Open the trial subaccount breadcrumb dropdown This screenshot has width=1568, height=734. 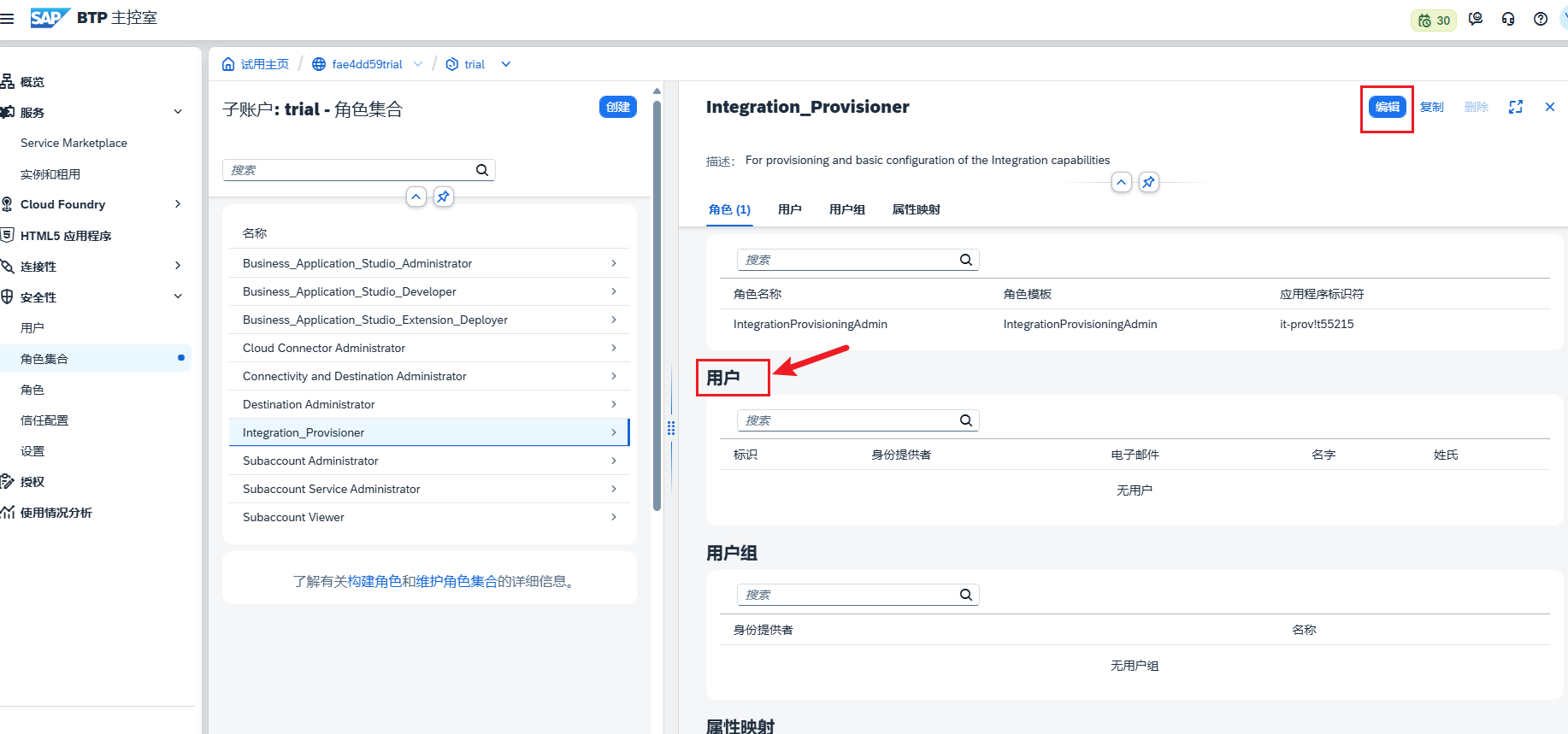pos(506,64)
